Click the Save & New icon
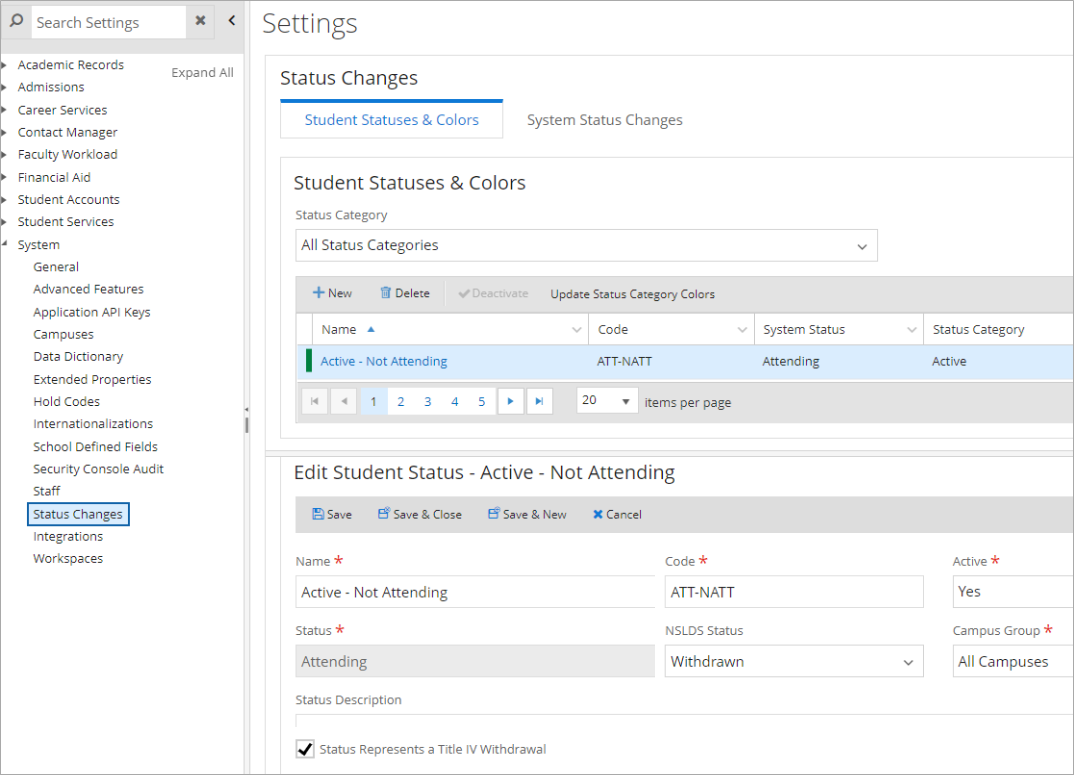Viewport: 1074px width, 775px height. pyautogui.click(x=493, y=513)
